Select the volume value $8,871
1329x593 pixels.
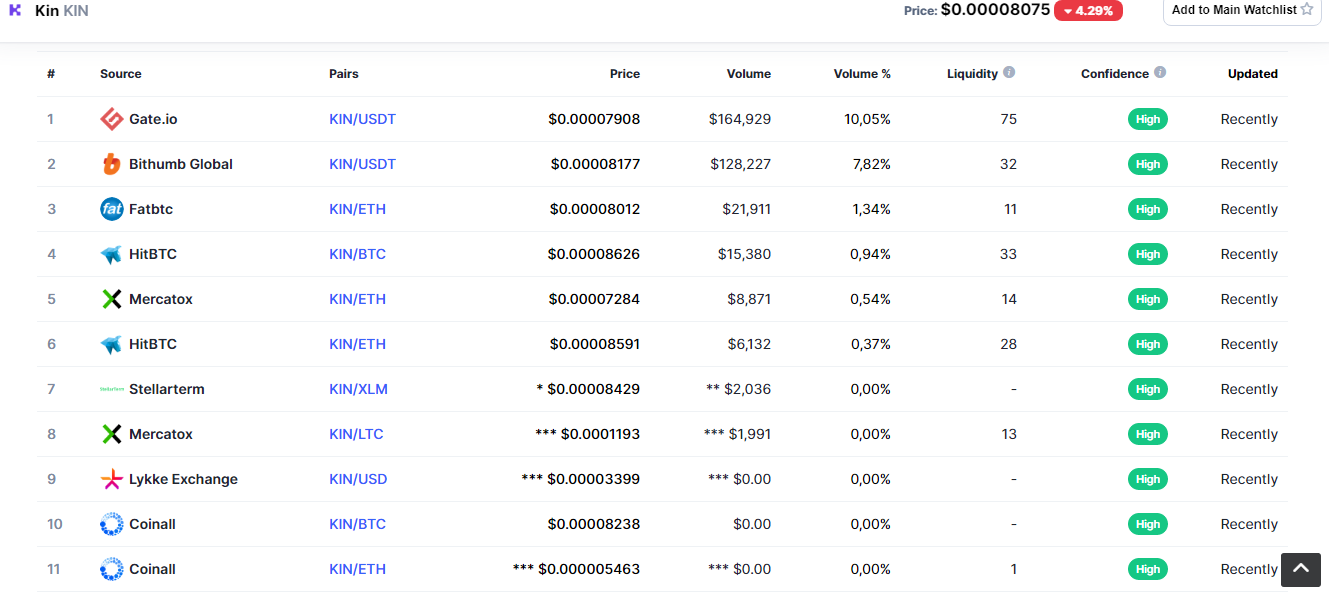point(749,299)
